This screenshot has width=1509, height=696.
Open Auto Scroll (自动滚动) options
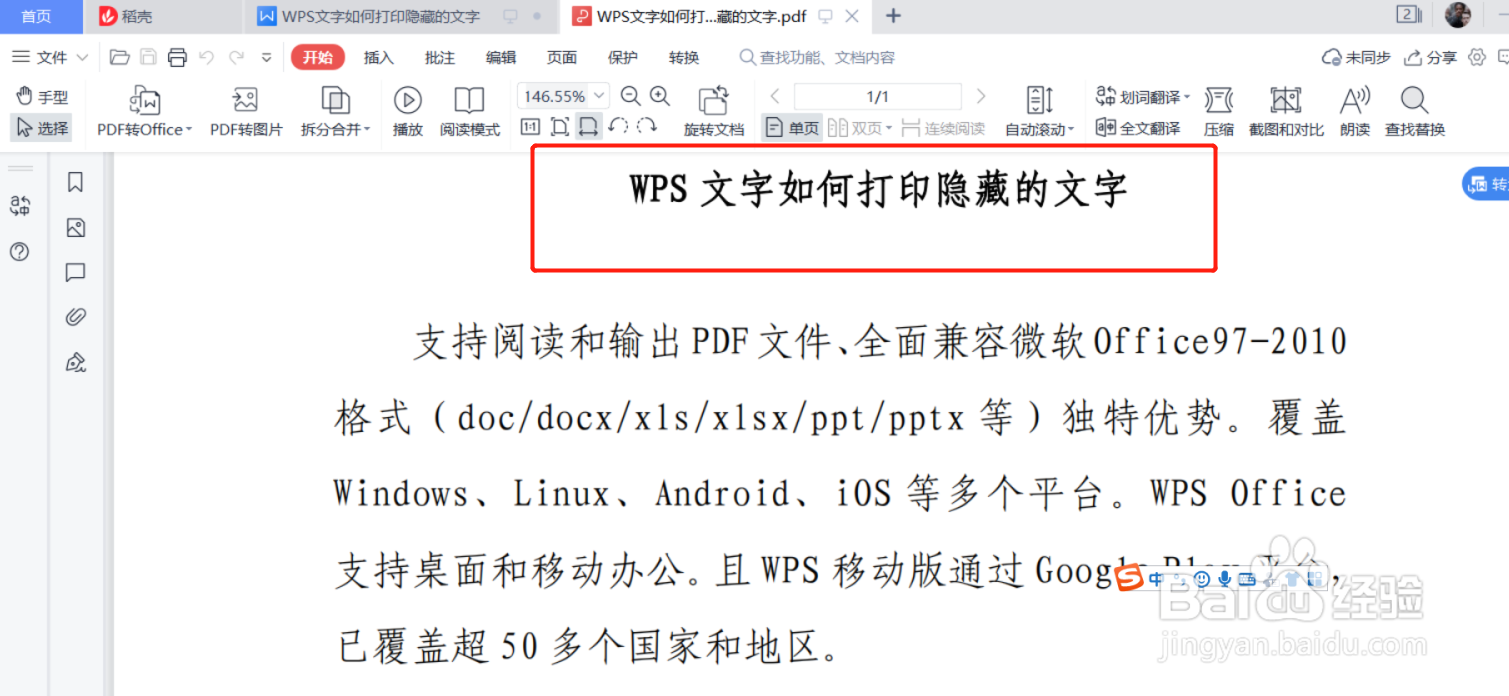[x=1040, y=111]
